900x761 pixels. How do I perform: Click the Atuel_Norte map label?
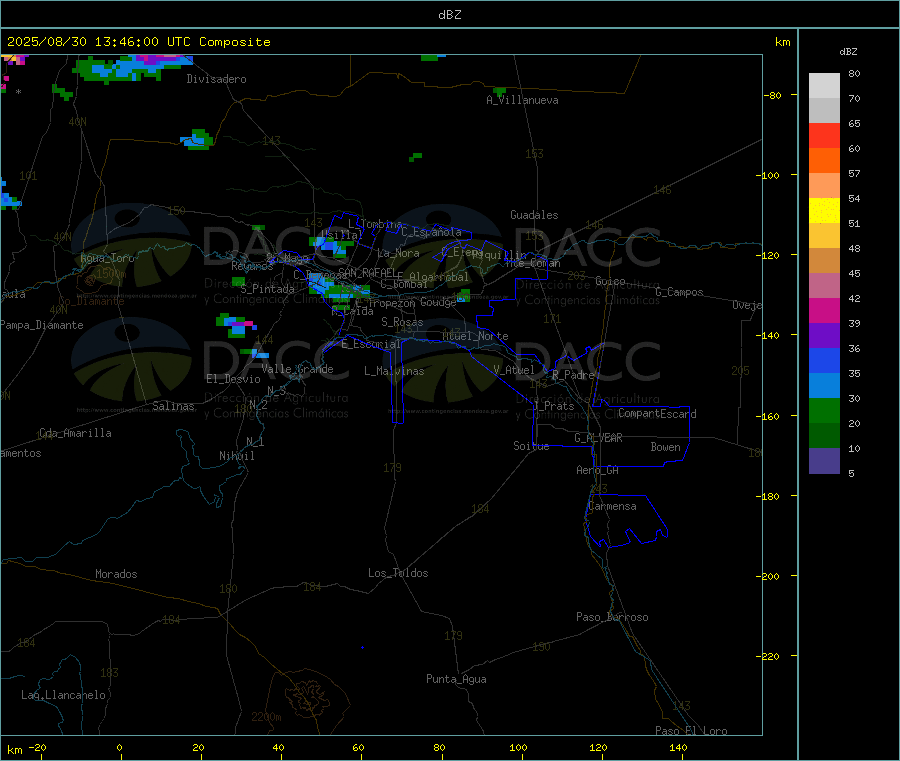coord(475,336)
